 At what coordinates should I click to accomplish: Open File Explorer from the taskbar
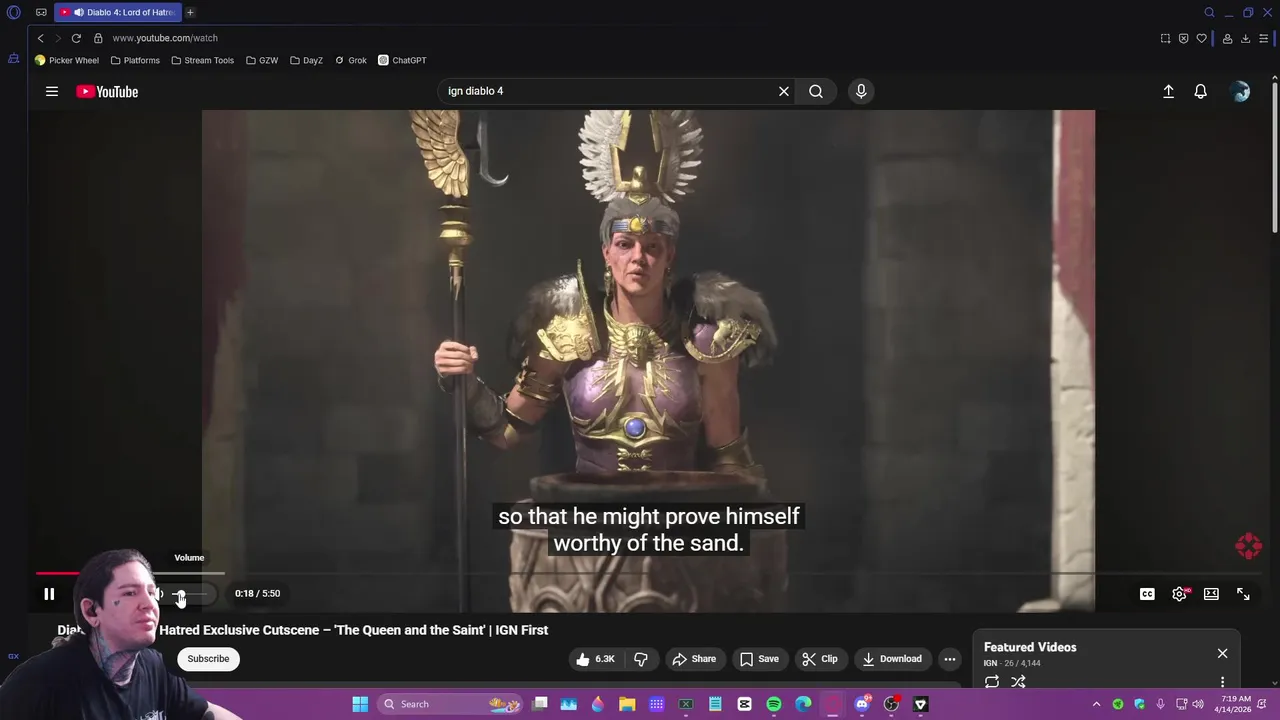click(x=627, y=704)
